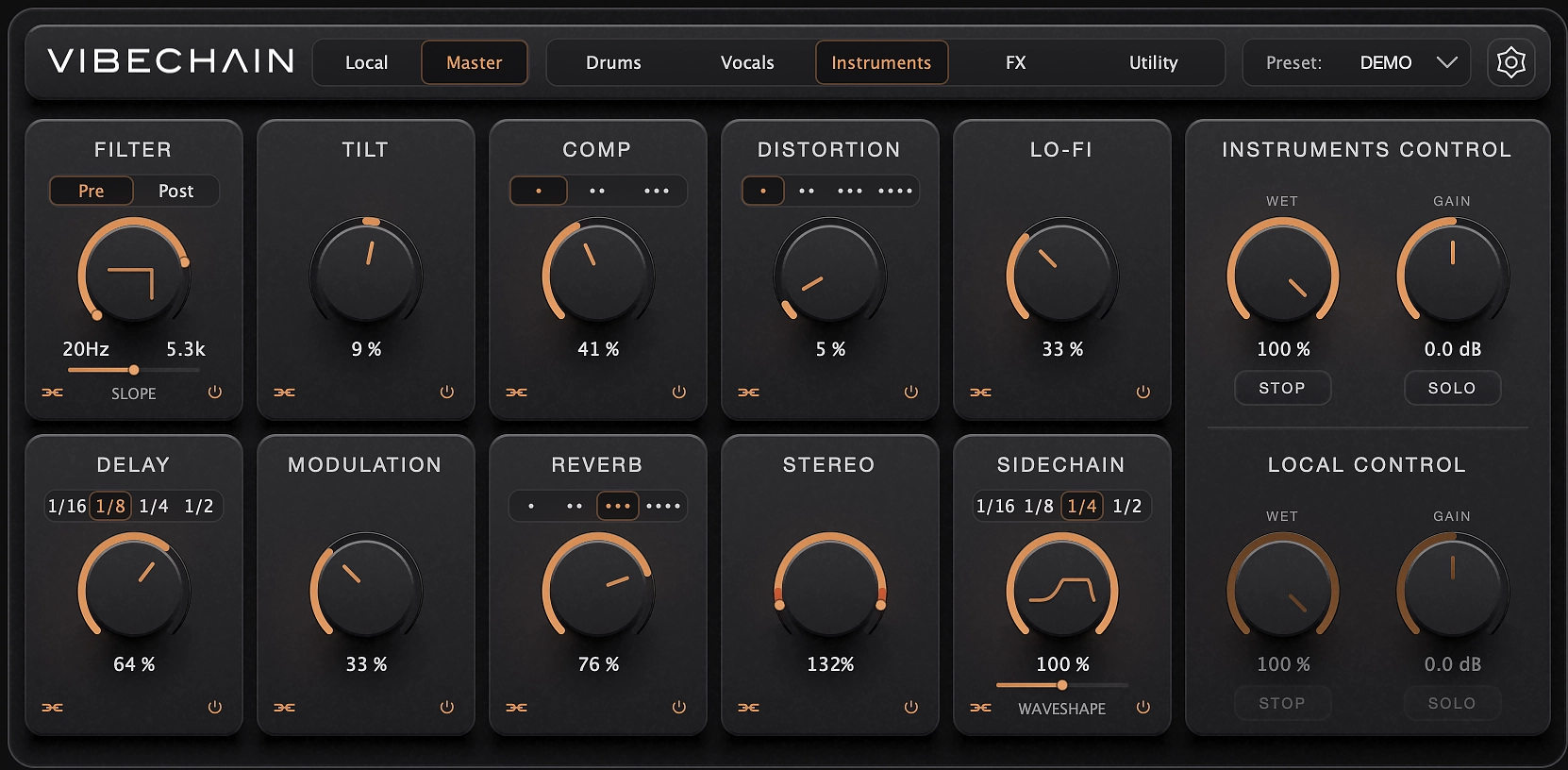
Task: Switch to the Master tab
Action: click(x=475, y=62)
